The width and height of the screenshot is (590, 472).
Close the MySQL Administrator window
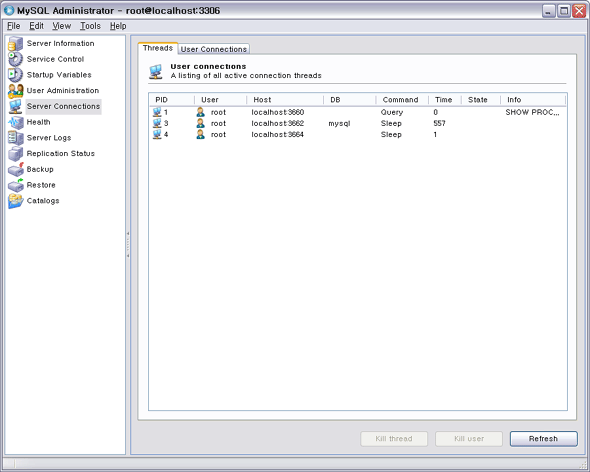pos(579,11)
